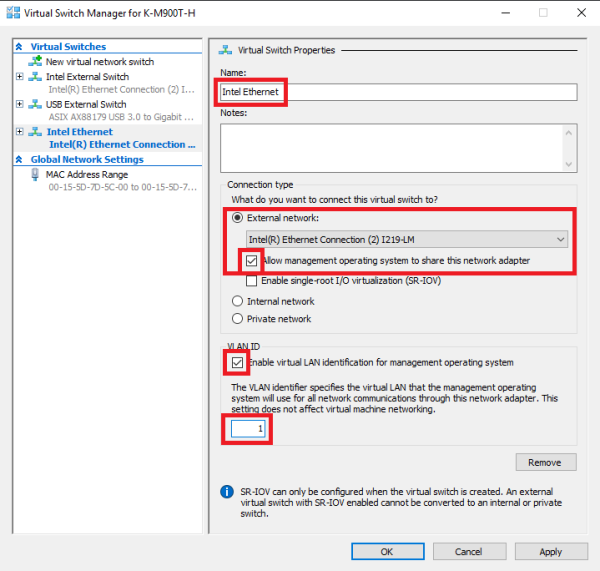Click the Virtual Switch Manager title bar icon

[x=13, y=13]
